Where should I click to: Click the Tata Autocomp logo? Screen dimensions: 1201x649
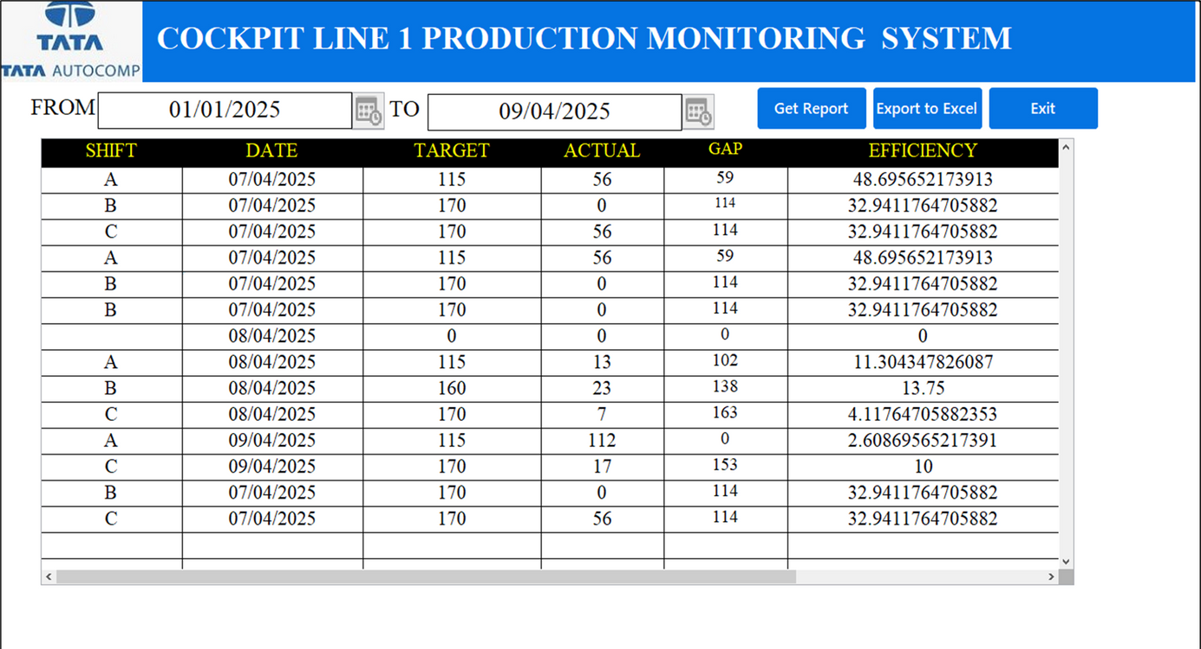coord(71,41)
